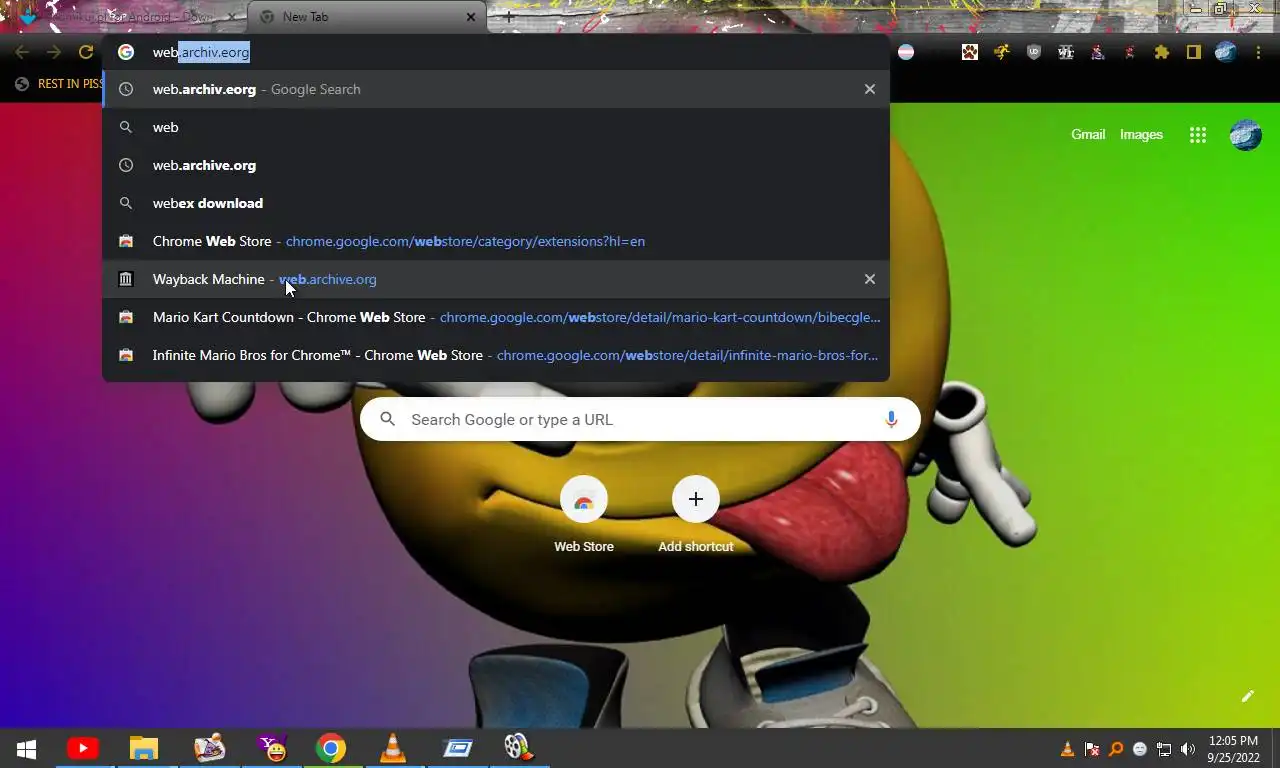Image resolution: width=1280 pixels, height=768 pixels.
Task: Click the Search Google or type a URL box
Action: [x=640, y=420]
